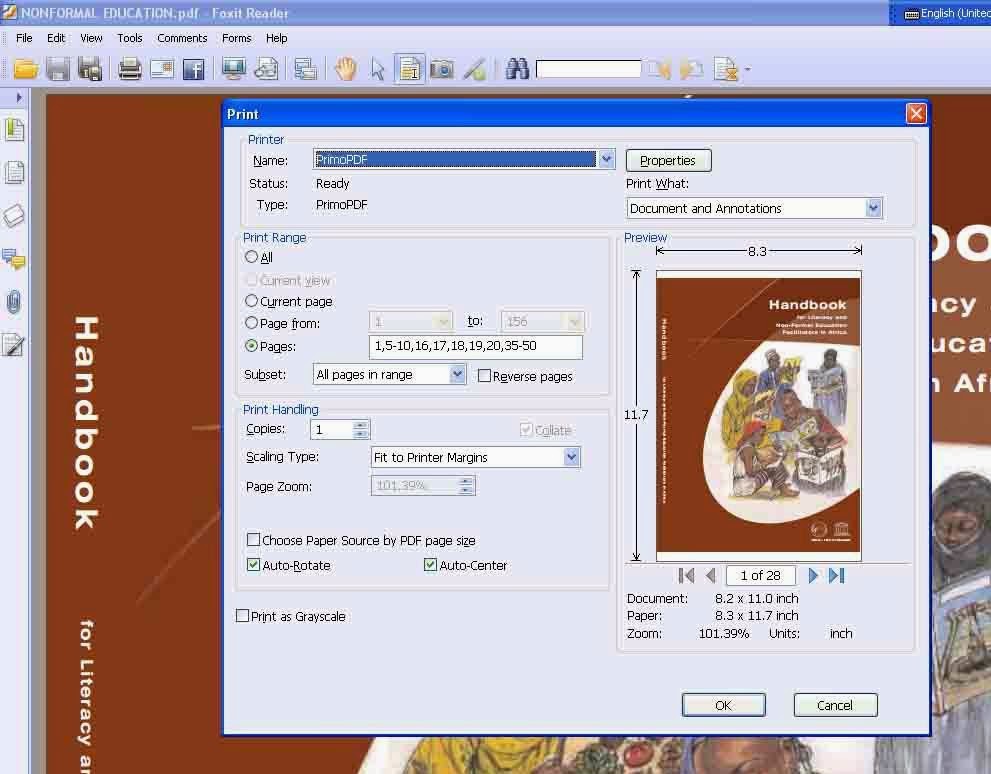Click the binoculars Search icon
This screenshot has height=774, width=991.
pyautogui.click(x=517, y=68)
